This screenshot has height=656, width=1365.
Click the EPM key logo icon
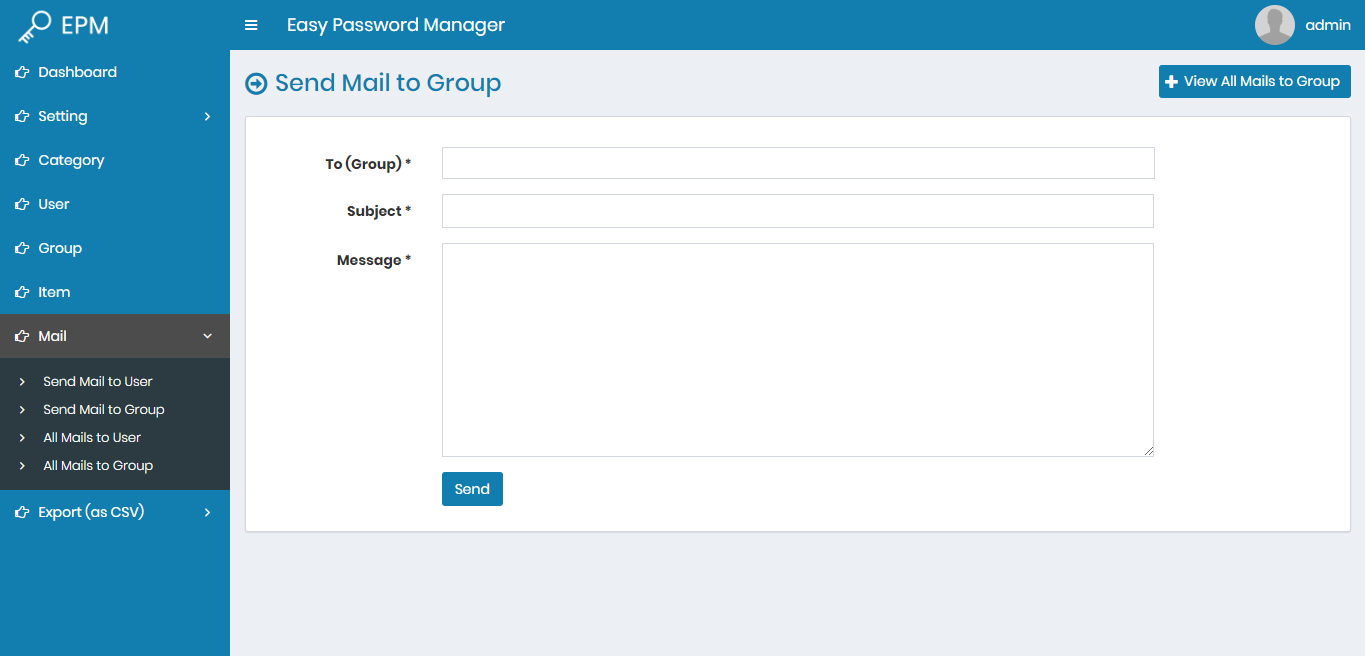point(34,24)
